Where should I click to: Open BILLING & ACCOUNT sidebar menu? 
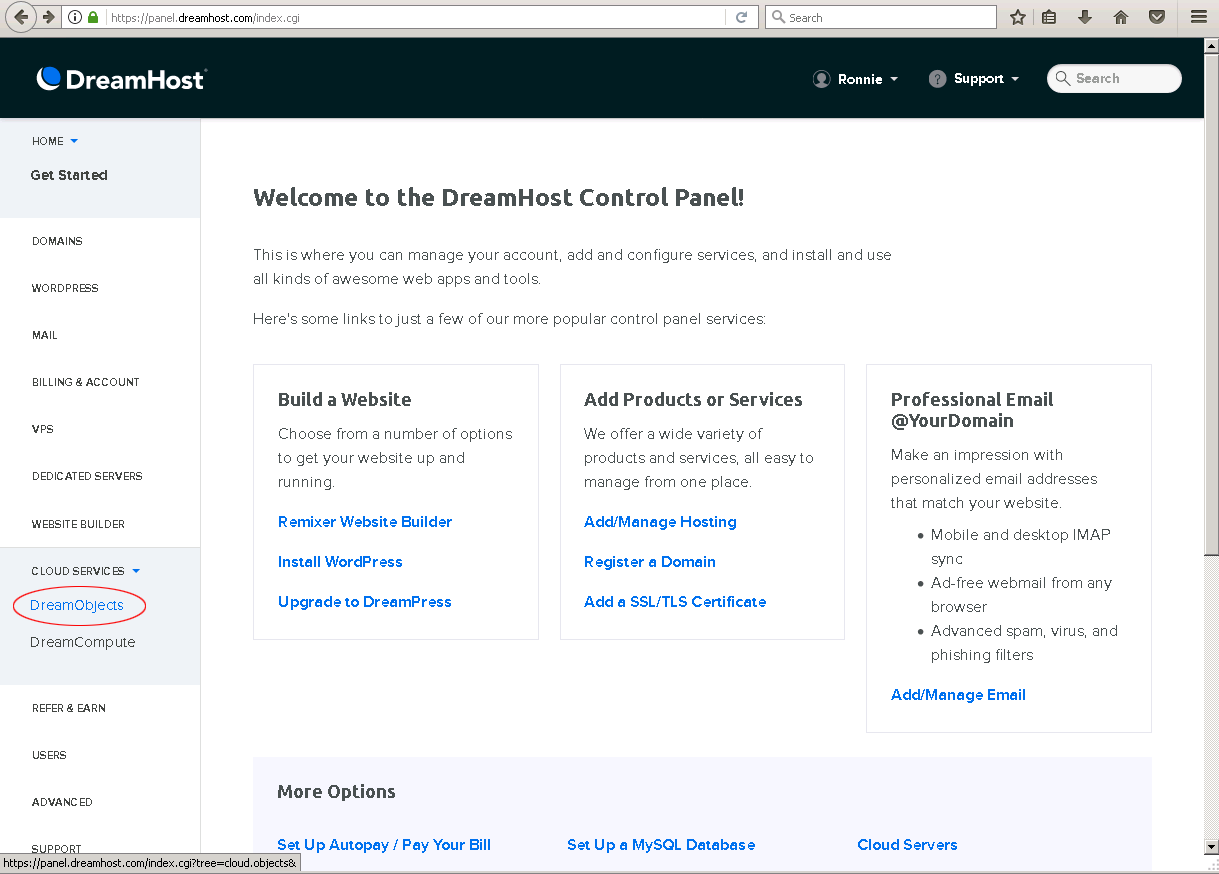tap(85, 382)
